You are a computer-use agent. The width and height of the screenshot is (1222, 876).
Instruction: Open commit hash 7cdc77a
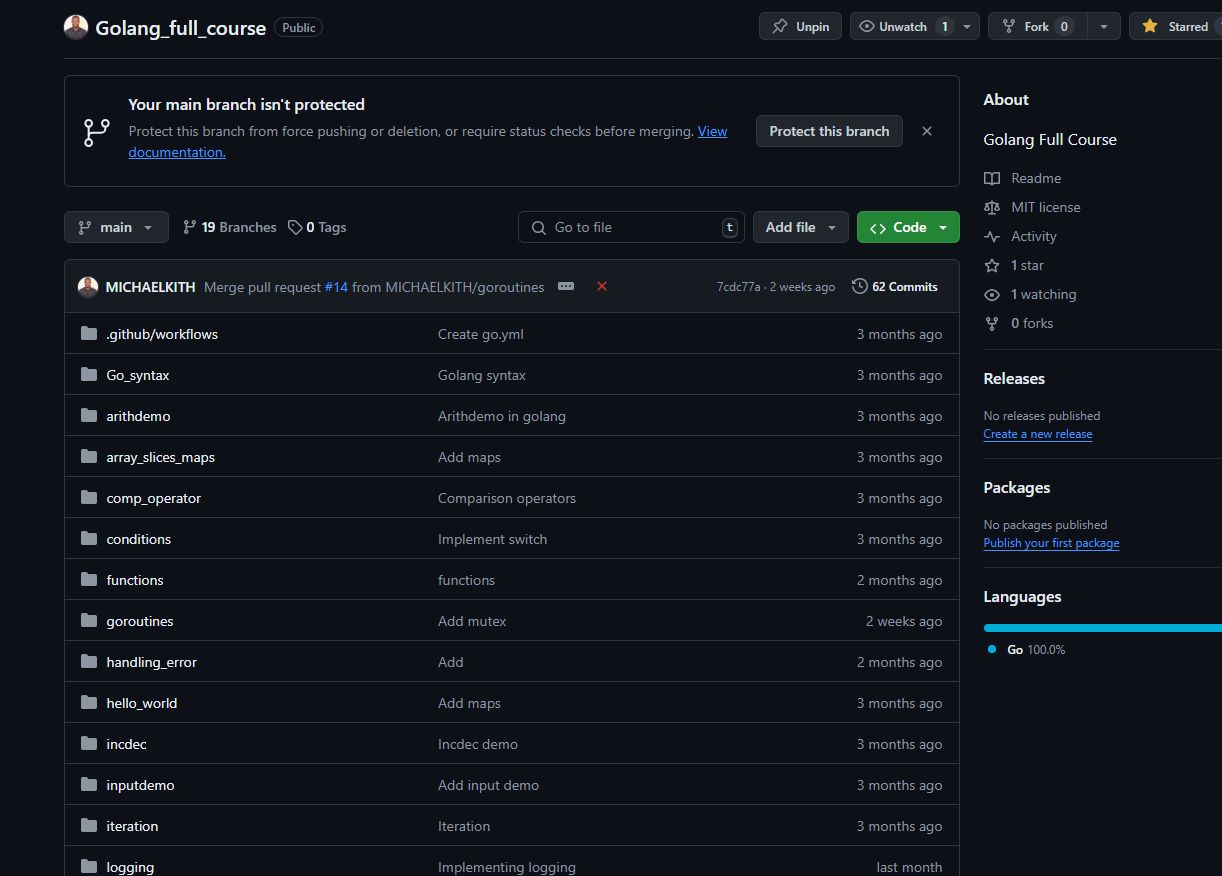pyautogui.click(x=739, y=287)
